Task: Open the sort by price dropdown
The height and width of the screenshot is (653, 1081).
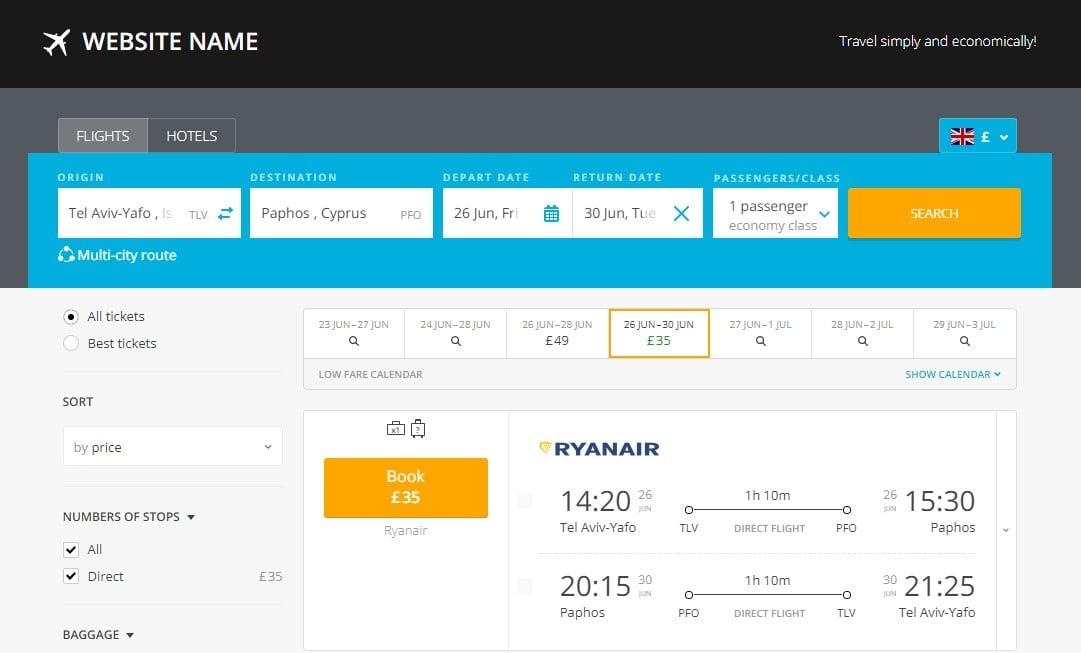Action: (172, 446)
